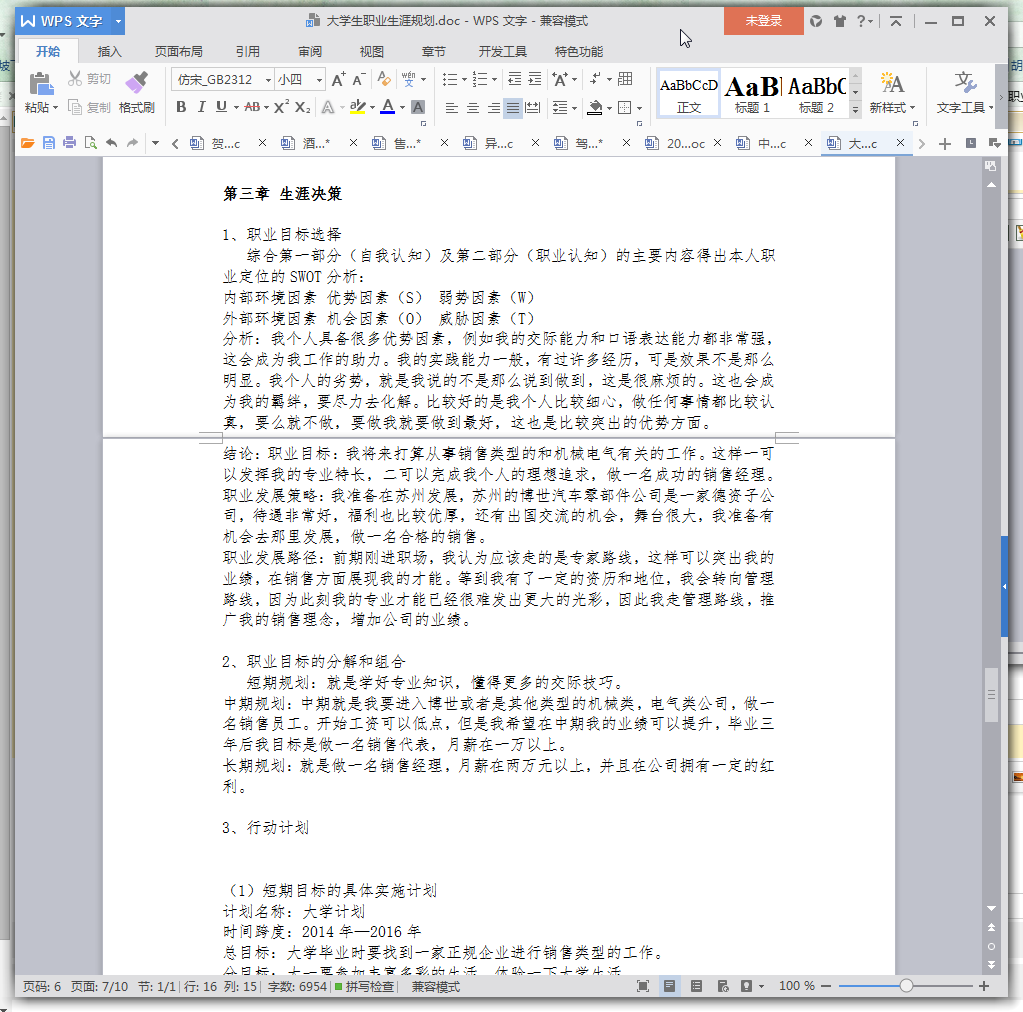
Task: Increase paragraph indent
Action: 535,80
